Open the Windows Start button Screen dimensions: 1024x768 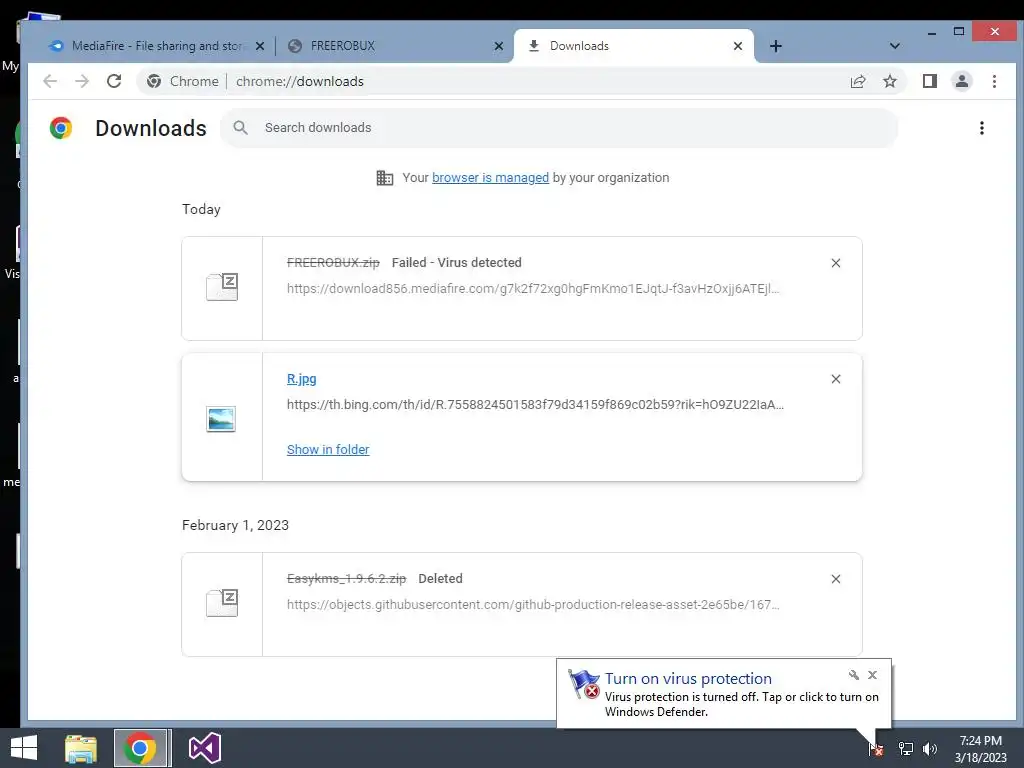(24, 748)
